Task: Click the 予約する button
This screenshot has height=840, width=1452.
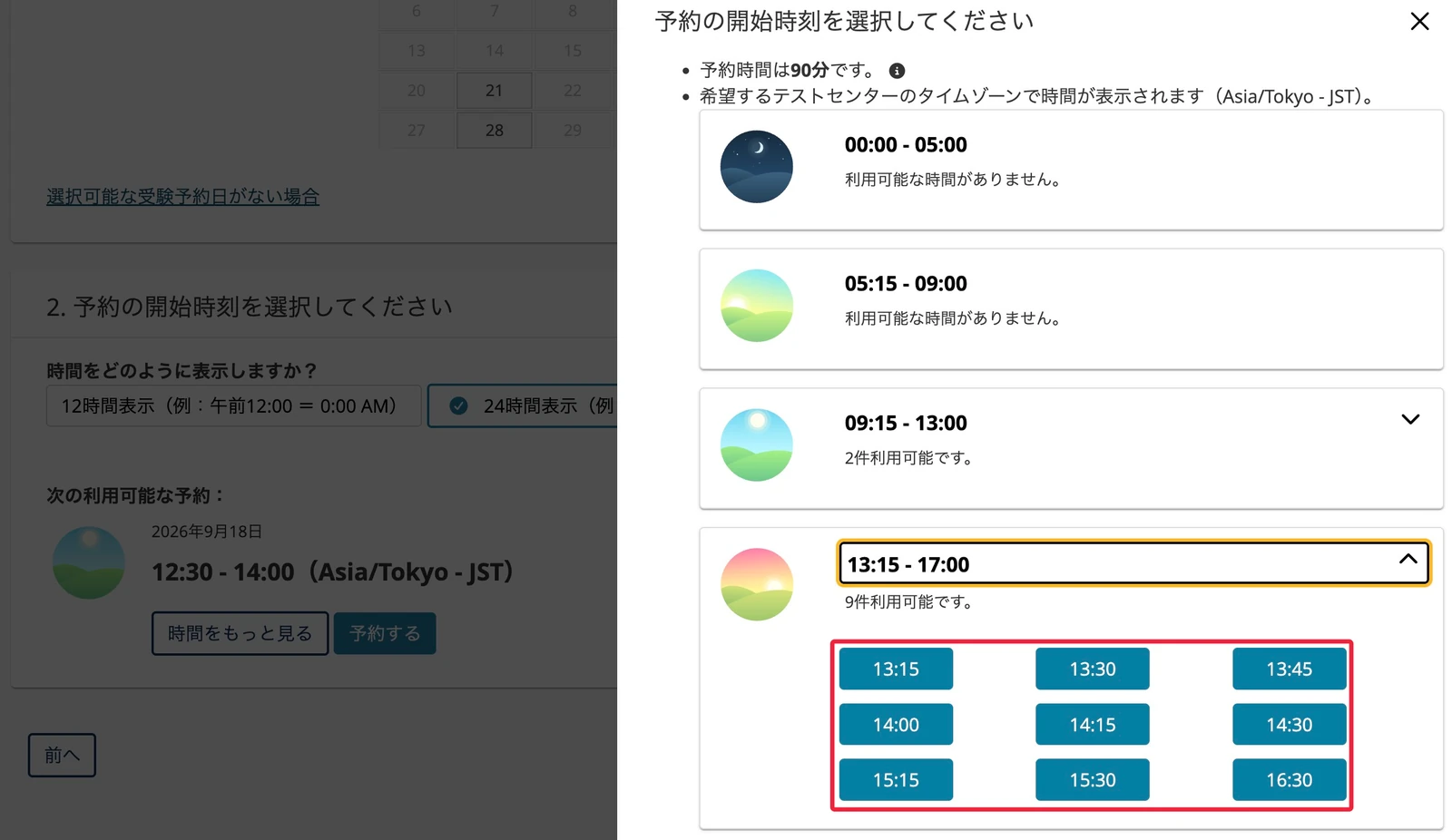Action: 385,633
